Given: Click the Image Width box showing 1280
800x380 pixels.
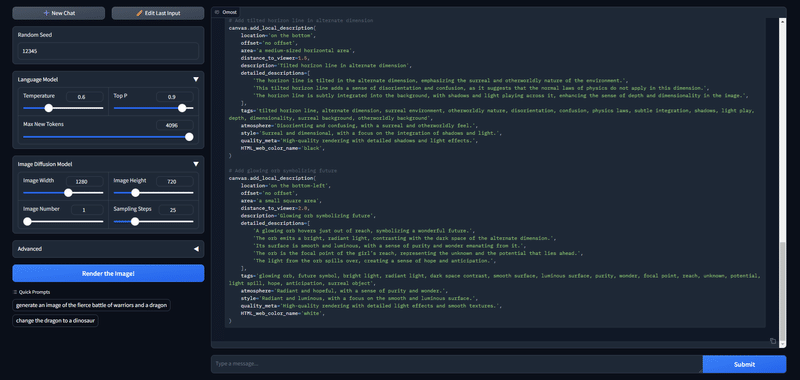Looking at the screenshot, I should tap(84, 181).
